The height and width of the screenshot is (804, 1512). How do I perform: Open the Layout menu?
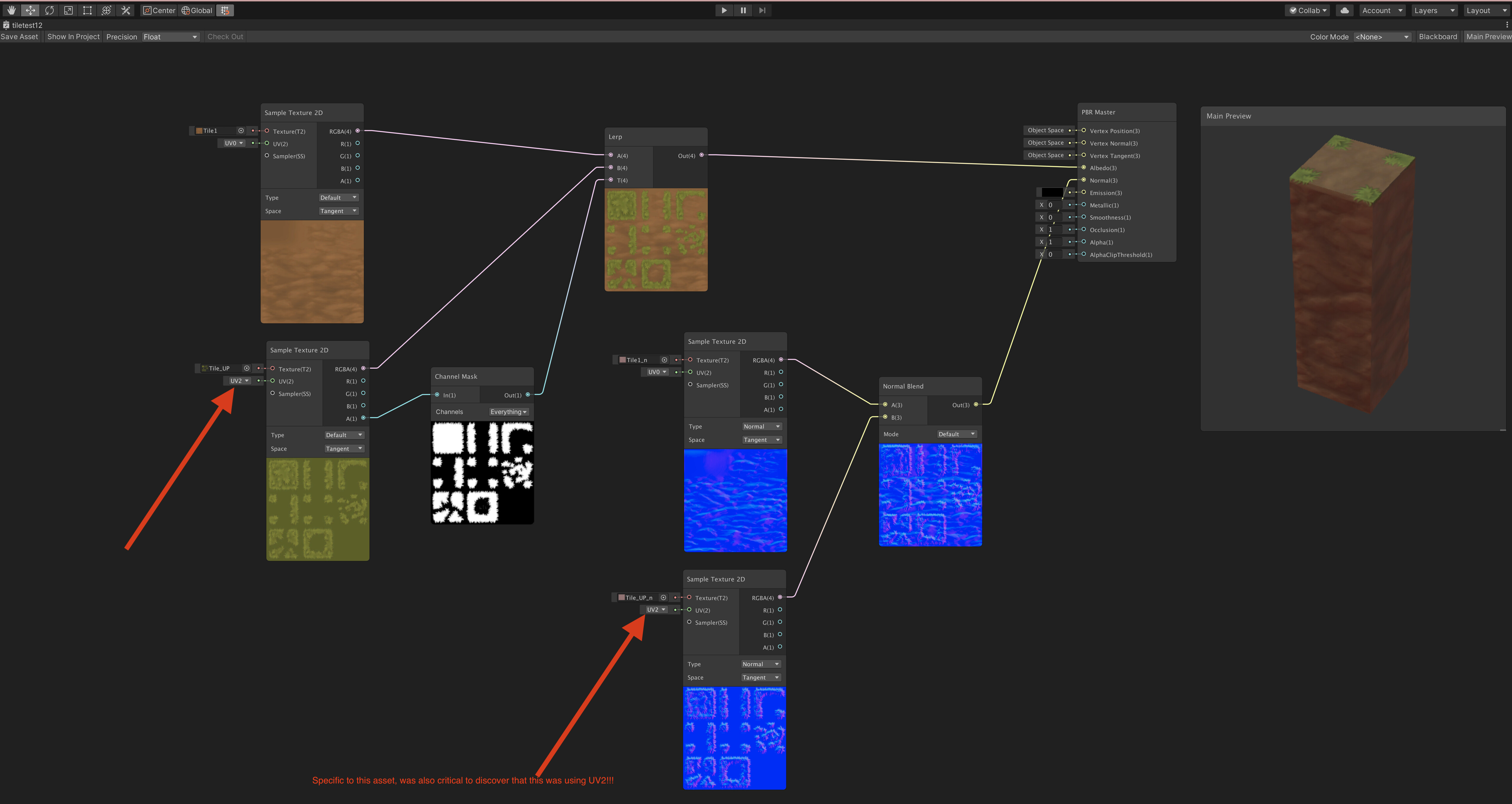(1485, 10)
